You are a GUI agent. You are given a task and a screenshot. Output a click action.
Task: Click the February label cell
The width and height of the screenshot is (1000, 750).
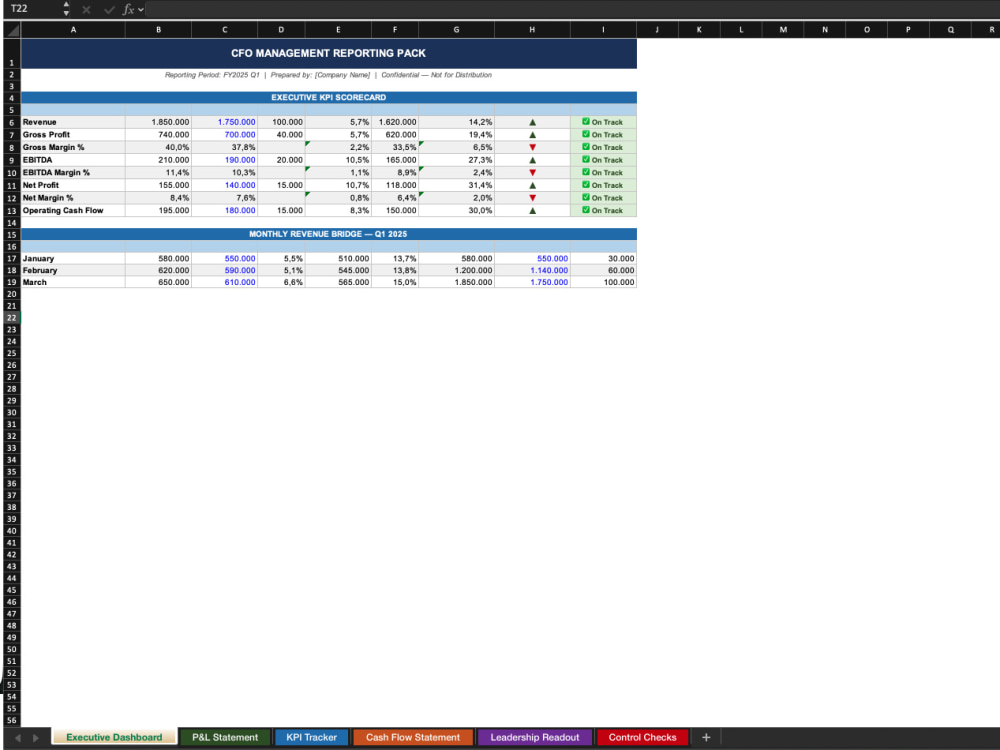[73, 270]
